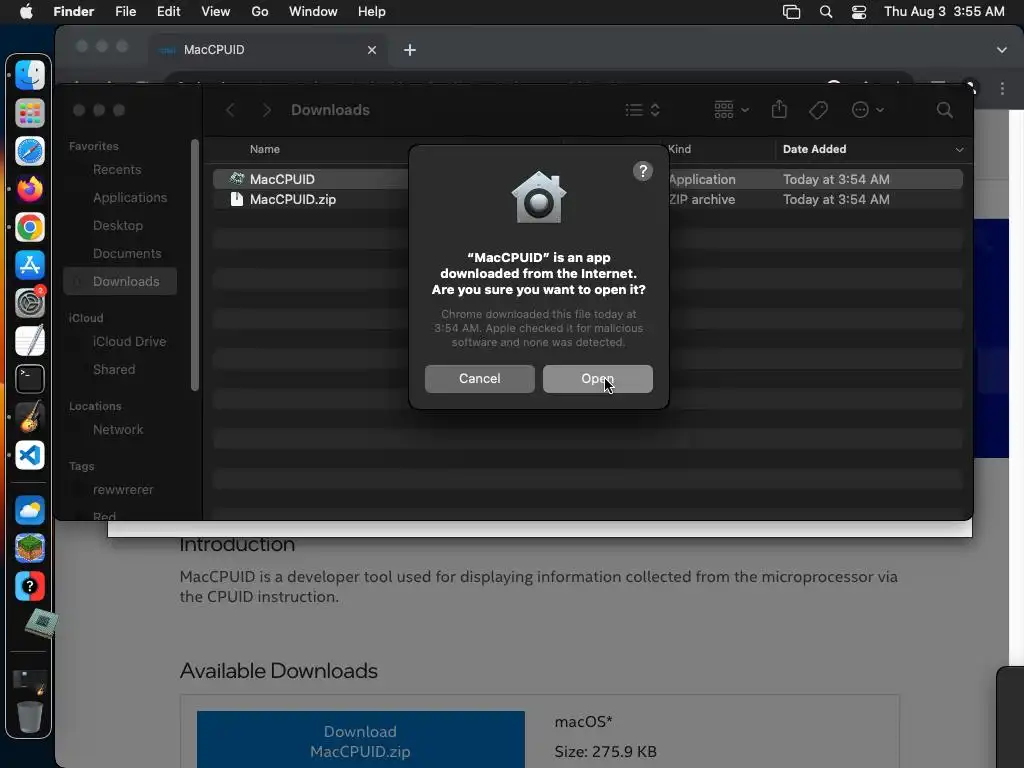The width and height of the screenshot is (1024, 768).
Task: Open Network in the Finder sidebar
Action: click(x=118, y=430)
